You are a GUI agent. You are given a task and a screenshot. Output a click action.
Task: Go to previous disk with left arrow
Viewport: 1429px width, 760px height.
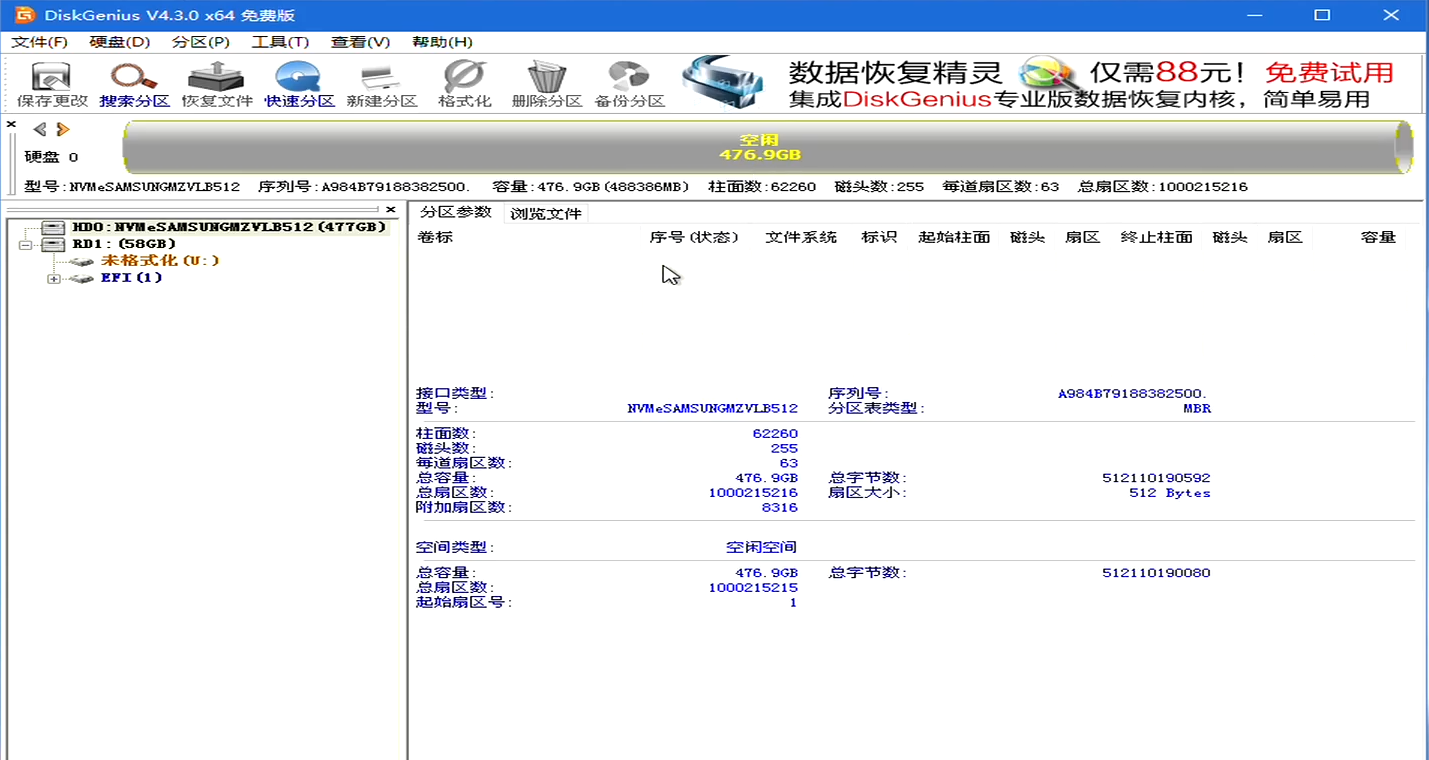tap(40, 129)
